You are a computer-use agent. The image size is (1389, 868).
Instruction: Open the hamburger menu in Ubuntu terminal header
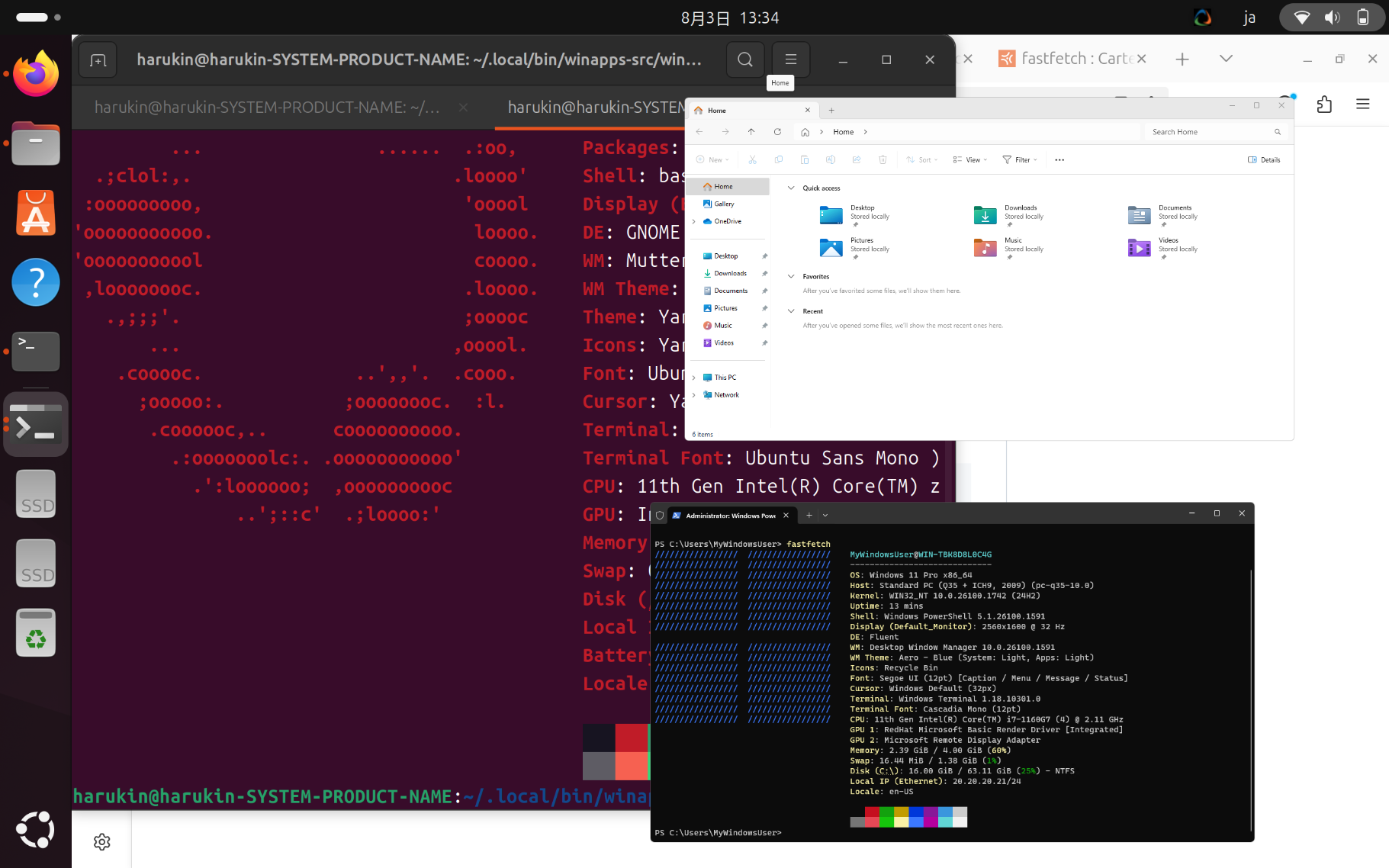point(791,59)
